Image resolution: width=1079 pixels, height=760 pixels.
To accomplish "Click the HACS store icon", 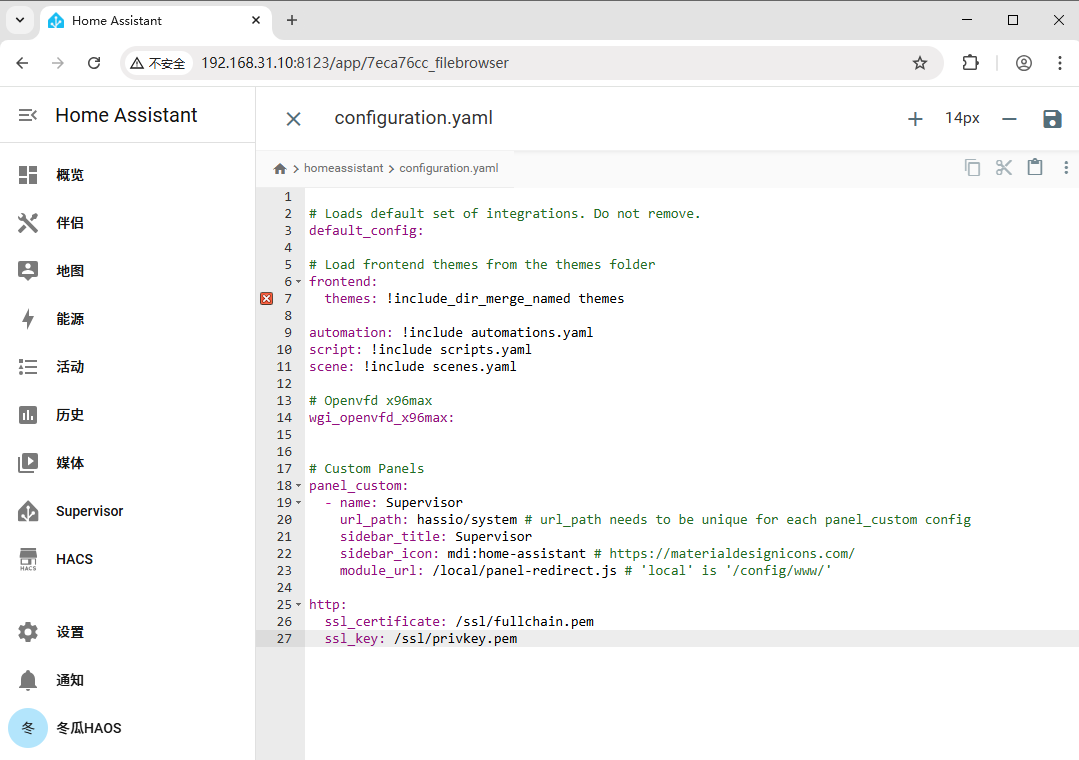I will [x=28, y=559].
